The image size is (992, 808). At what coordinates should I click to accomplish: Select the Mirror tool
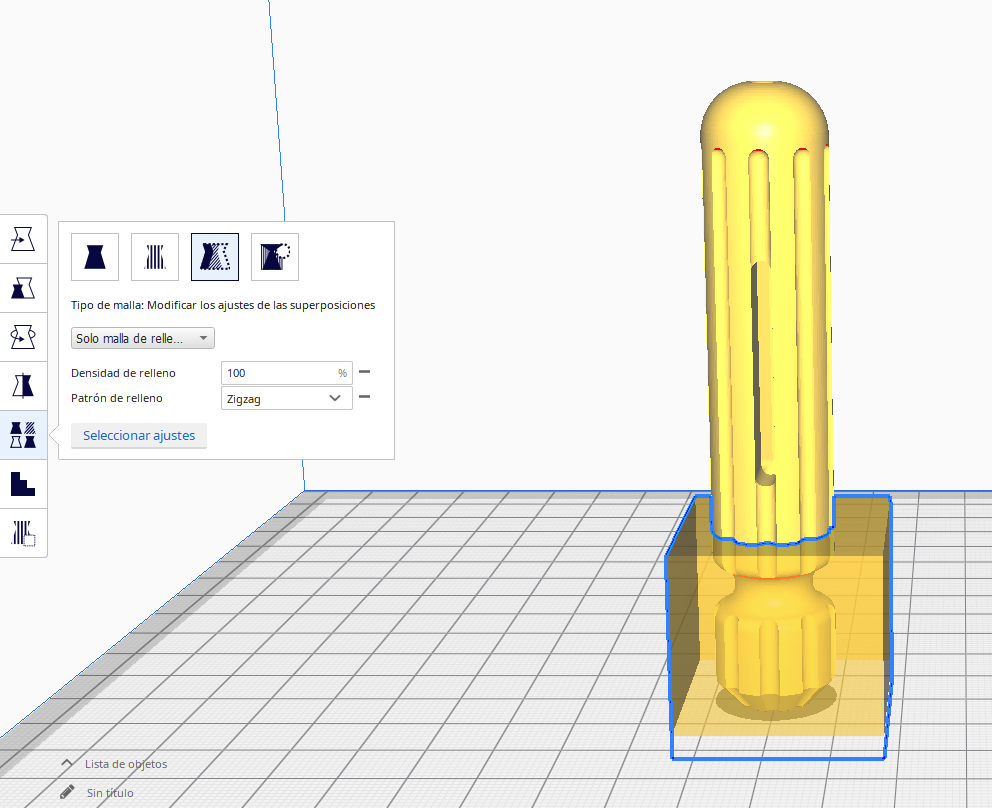(23, 385)
